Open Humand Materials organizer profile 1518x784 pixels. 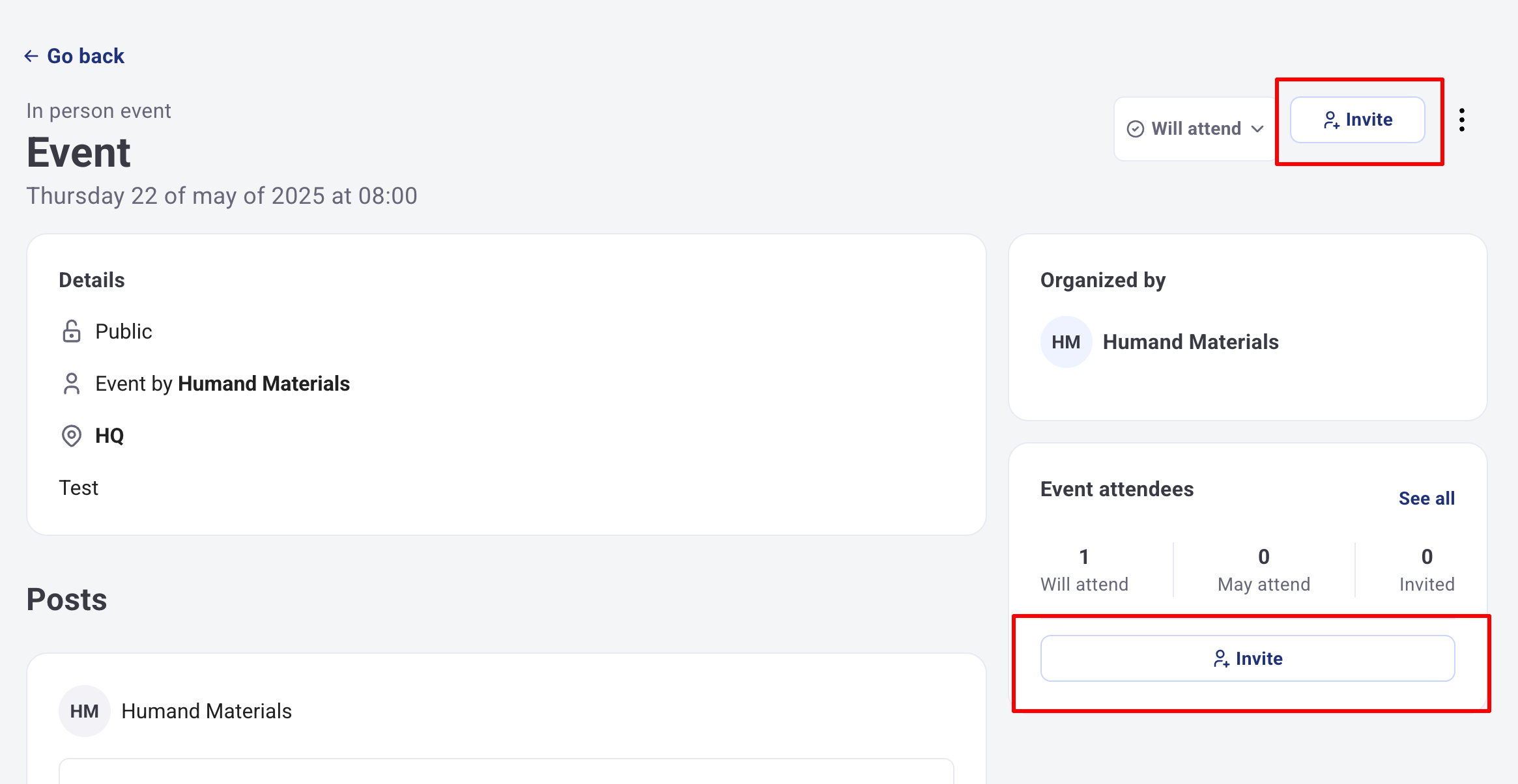[1190, 342]
